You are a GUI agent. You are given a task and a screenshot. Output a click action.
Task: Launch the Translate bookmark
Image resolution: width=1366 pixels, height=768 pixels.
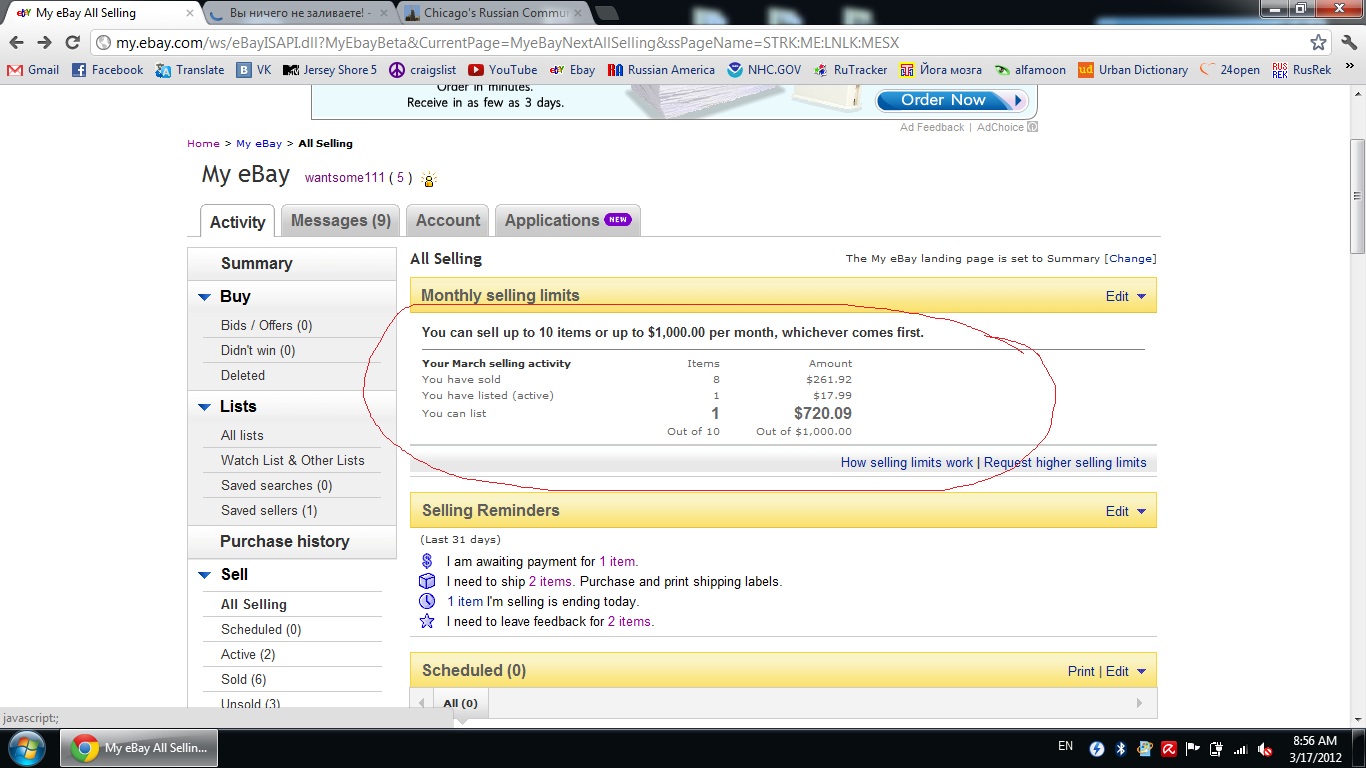[x=190, y=70]
